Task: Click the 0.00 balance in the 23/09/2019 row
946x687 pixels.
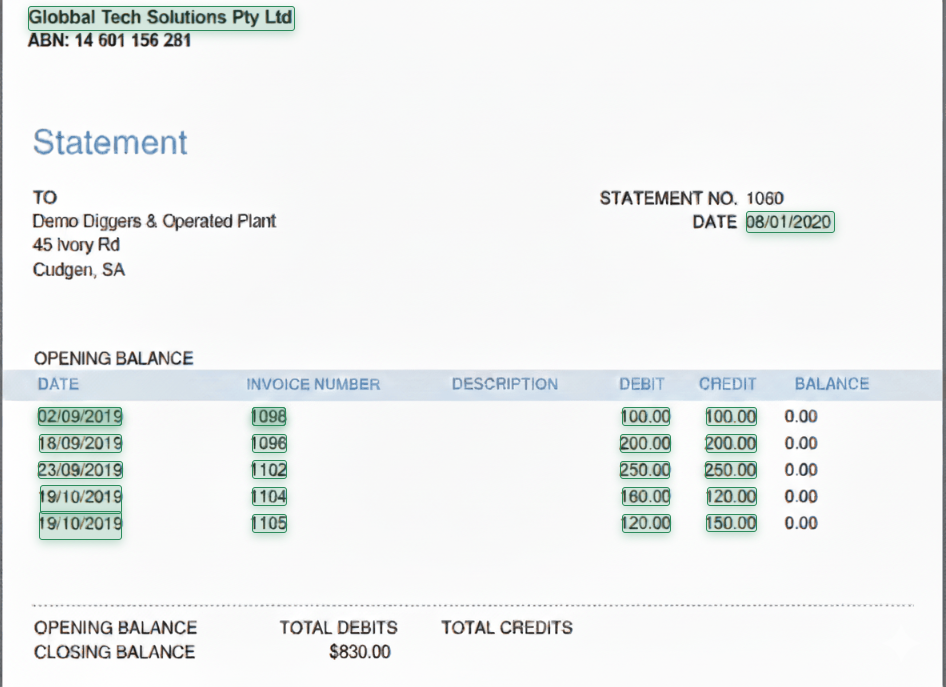Action: [801, 470]
